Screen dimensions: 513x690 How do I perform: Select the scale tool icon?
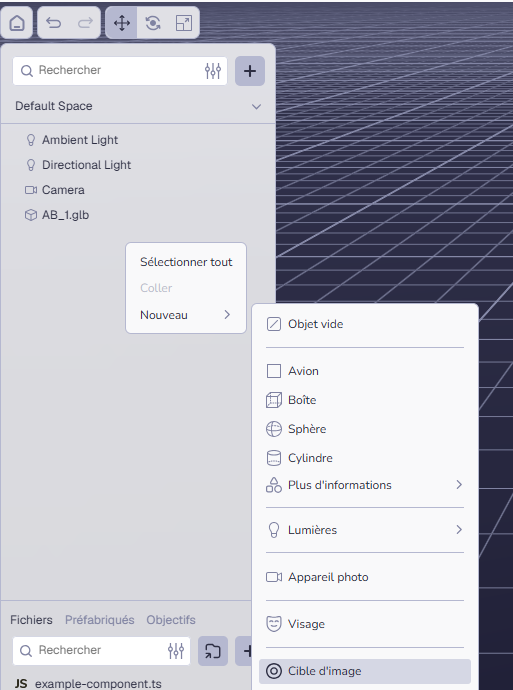(184, 22)
